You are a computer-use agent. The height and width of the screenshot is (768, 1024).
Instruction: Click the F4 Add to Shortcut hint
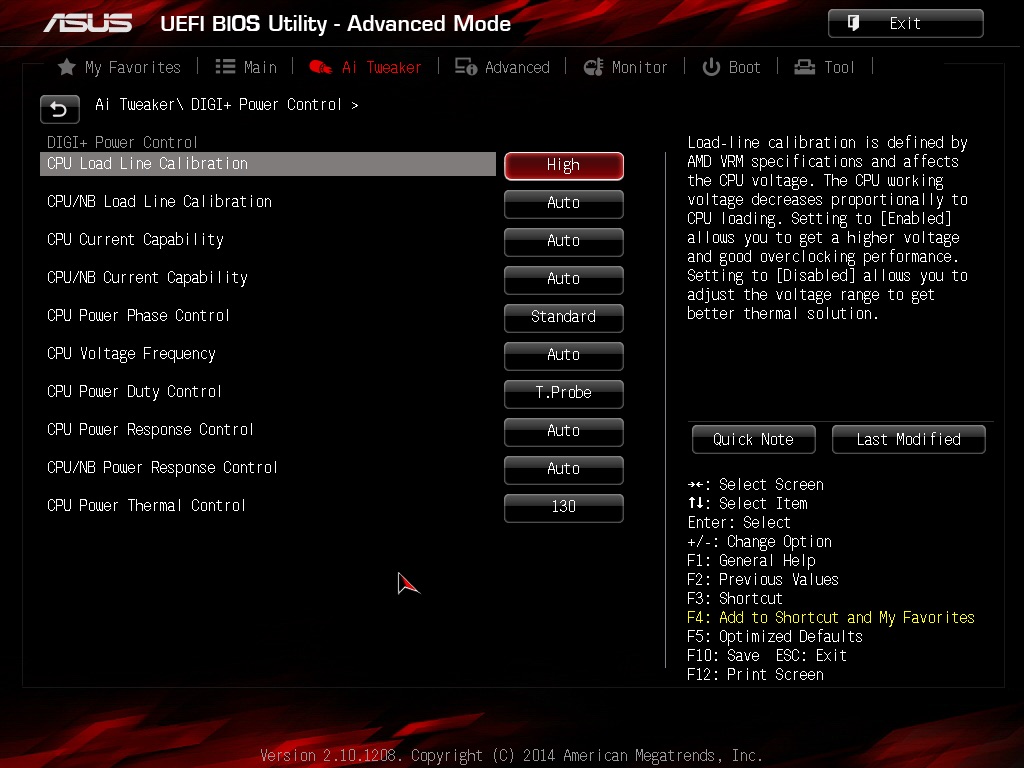(x=831, y=617)
